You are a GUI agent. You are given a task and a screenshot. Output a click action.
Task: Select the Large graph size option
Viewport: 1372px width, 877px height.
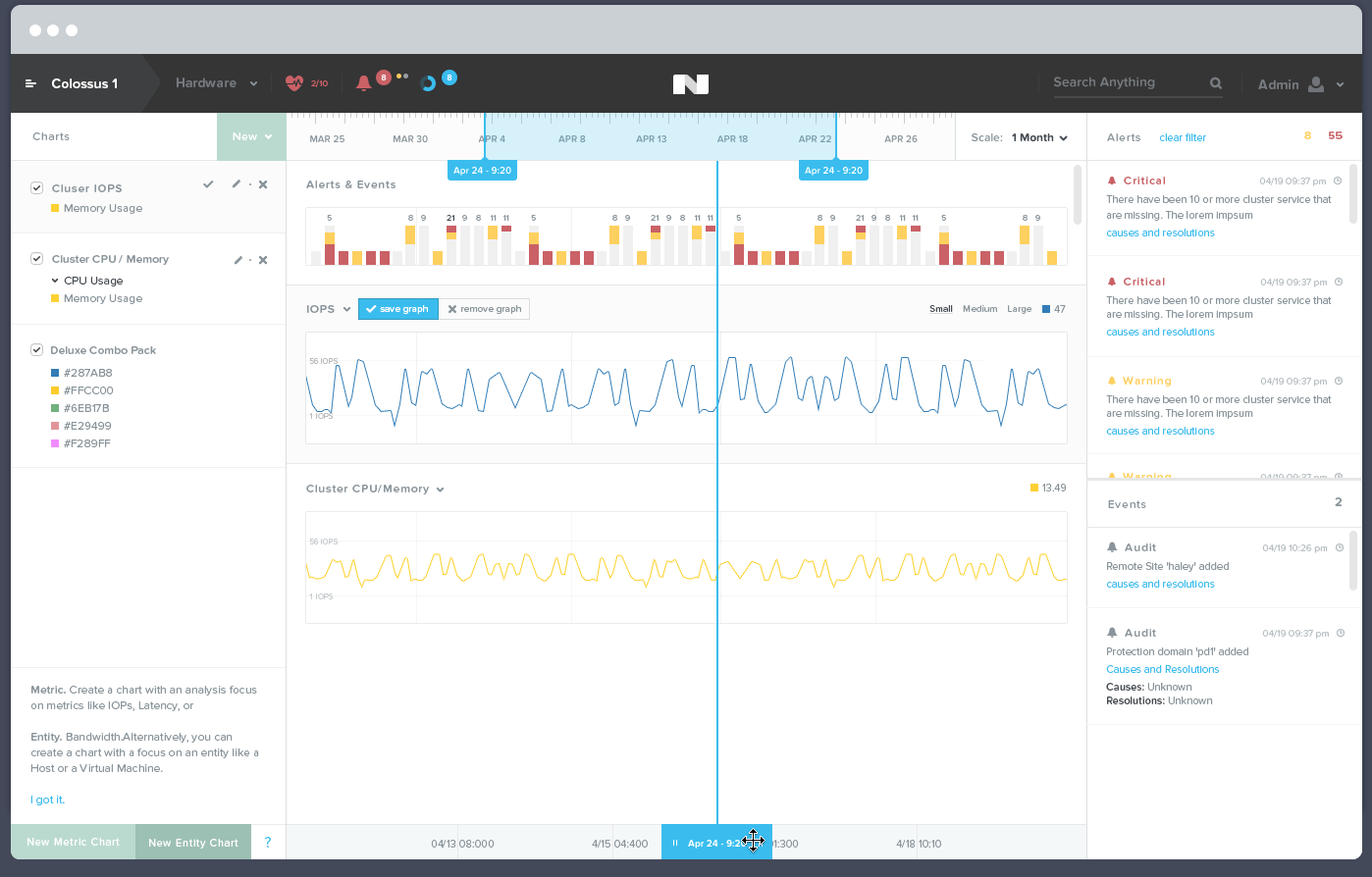click(x=1019, y=309)
